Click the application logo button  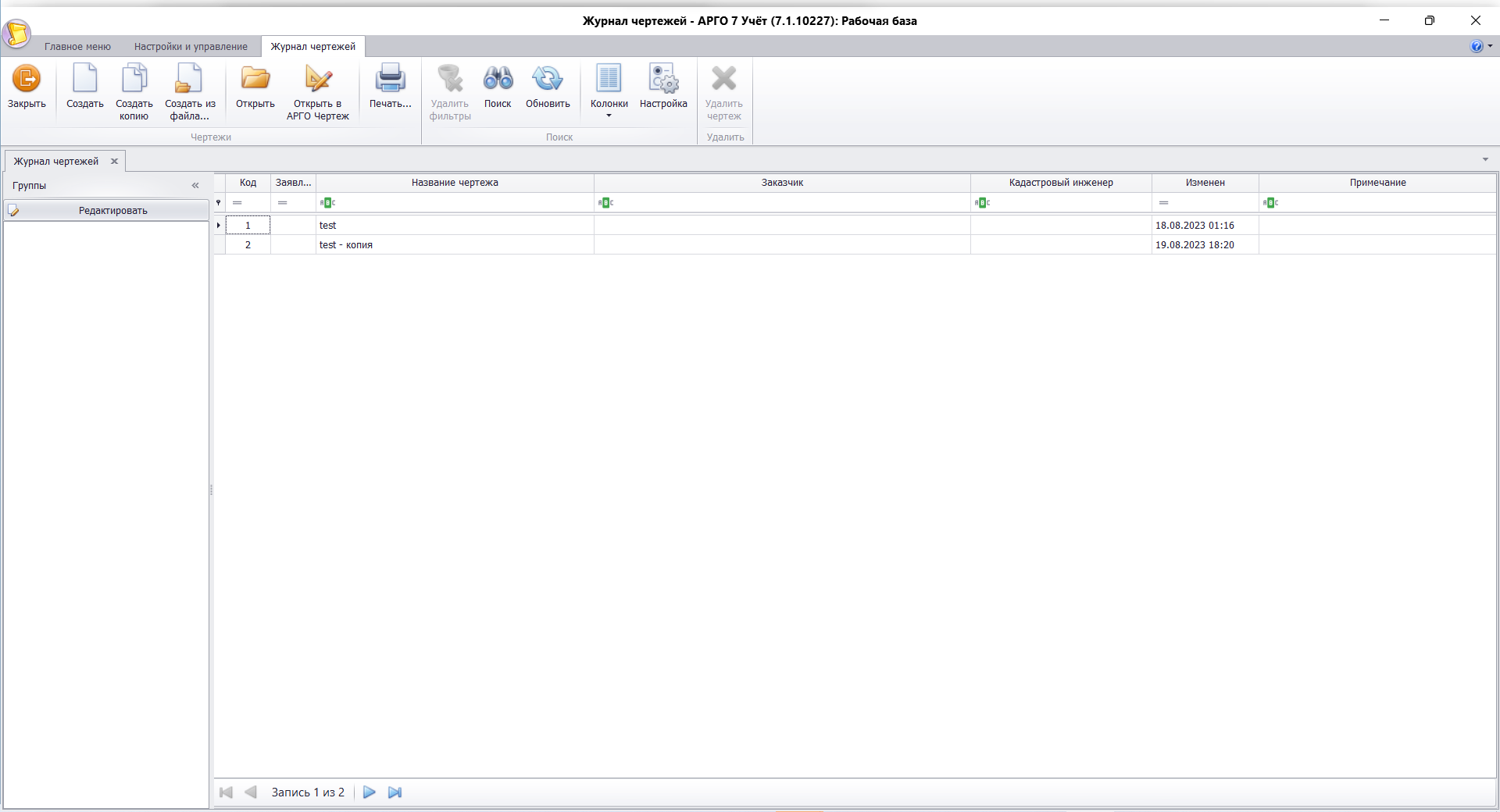[16, 34]
